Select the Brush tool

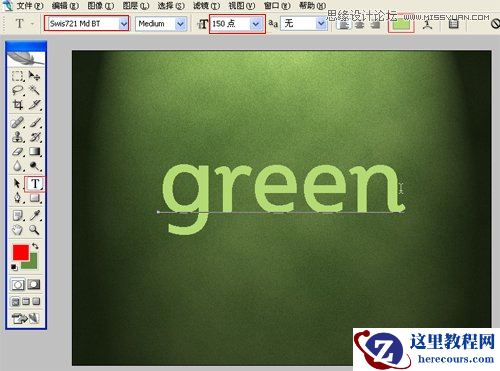pos(34,122)
